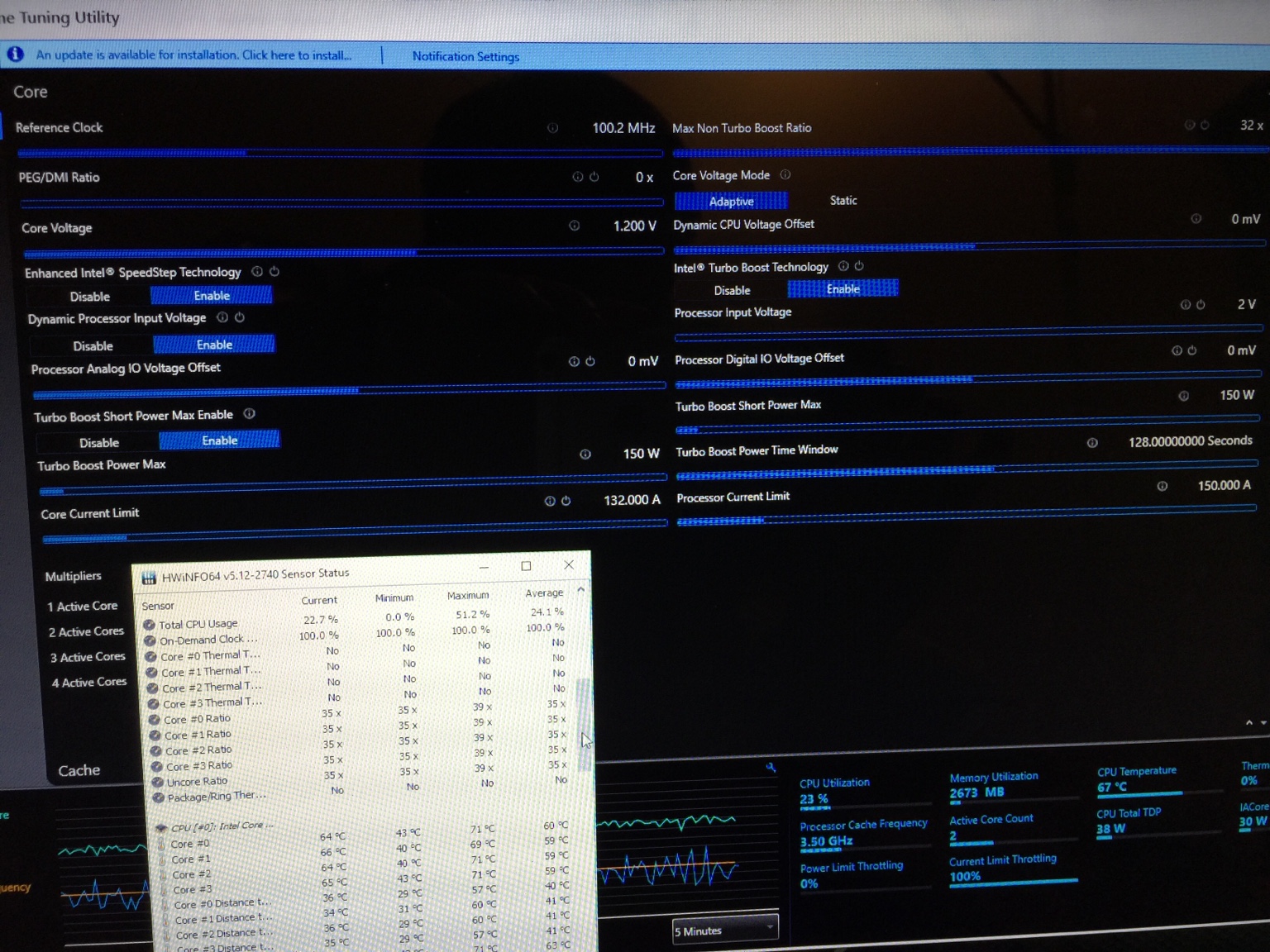Click Dynamic CPU Voltage Offset slider
Viewport: 1270px width, 952px height.
tap(969, 245)
